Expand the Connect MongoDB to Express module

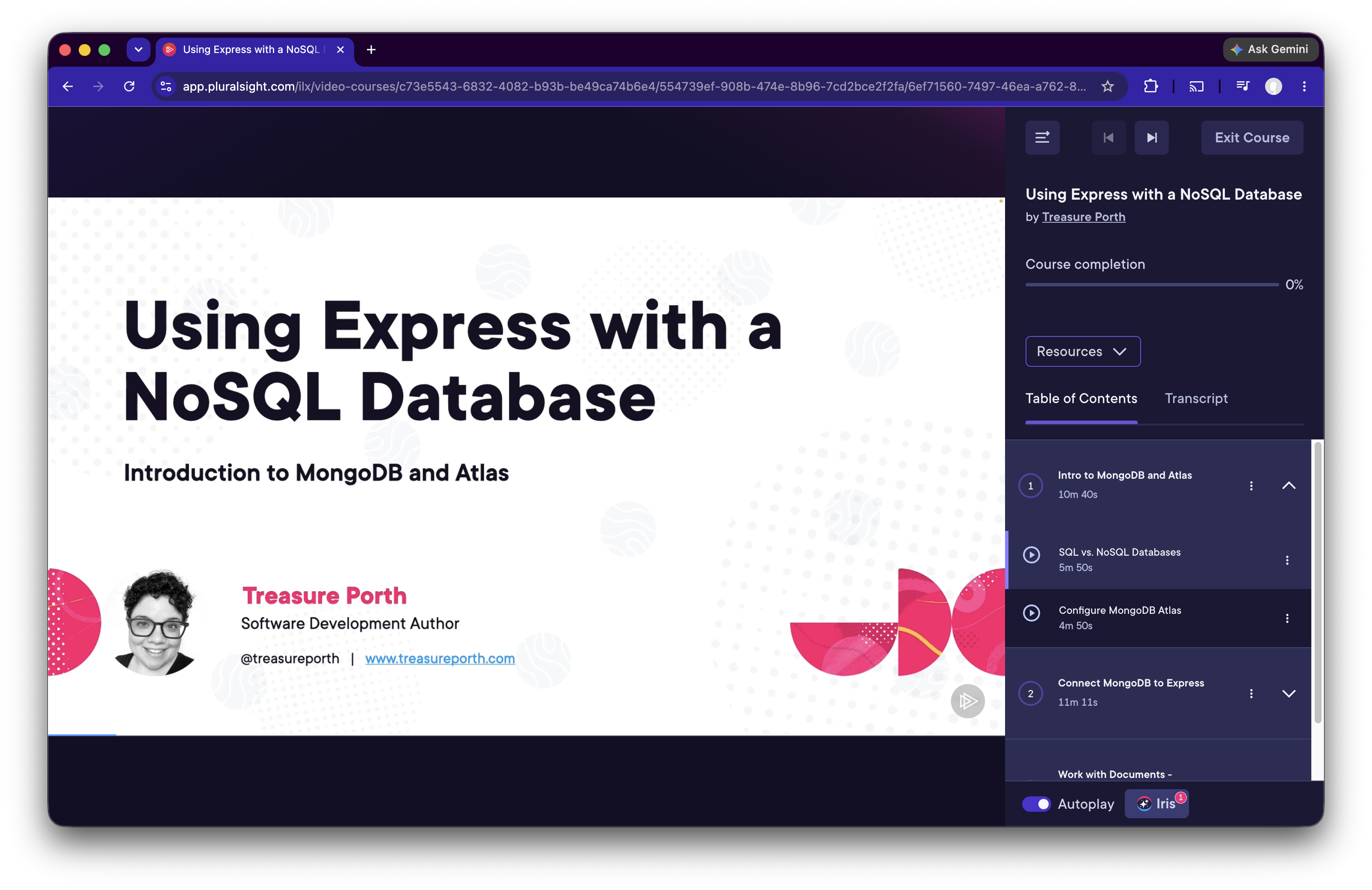pos(1289,693)
